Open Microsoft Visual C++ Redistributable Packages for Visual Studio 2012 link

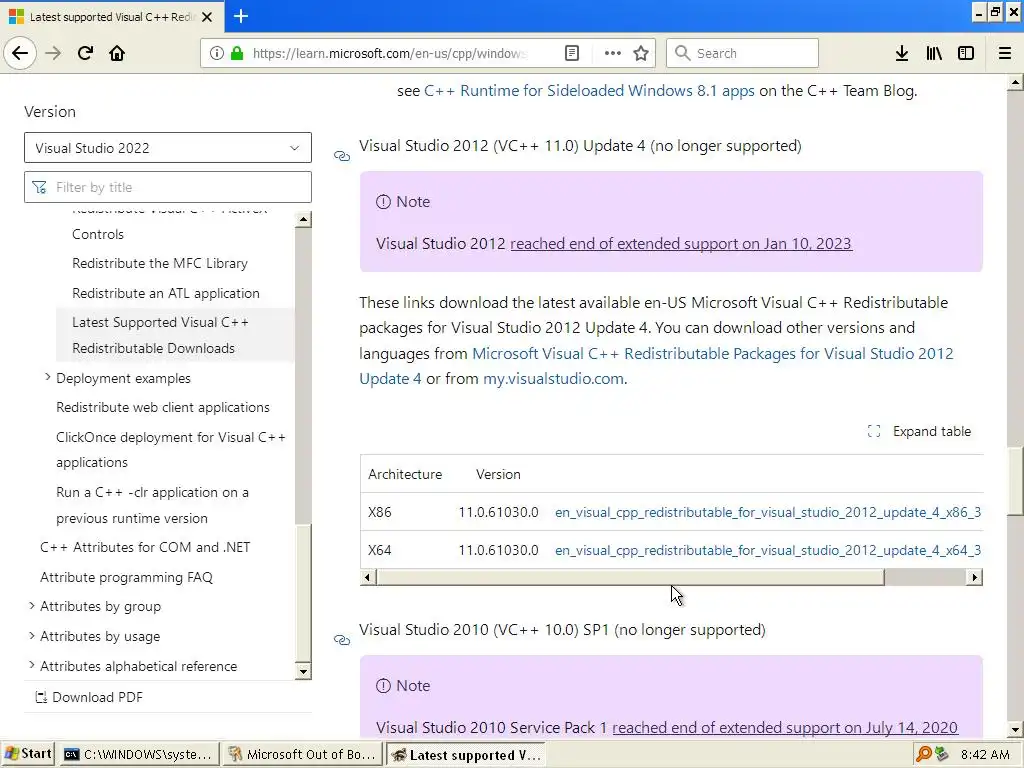pyautogui.click(x=656, y=366)
